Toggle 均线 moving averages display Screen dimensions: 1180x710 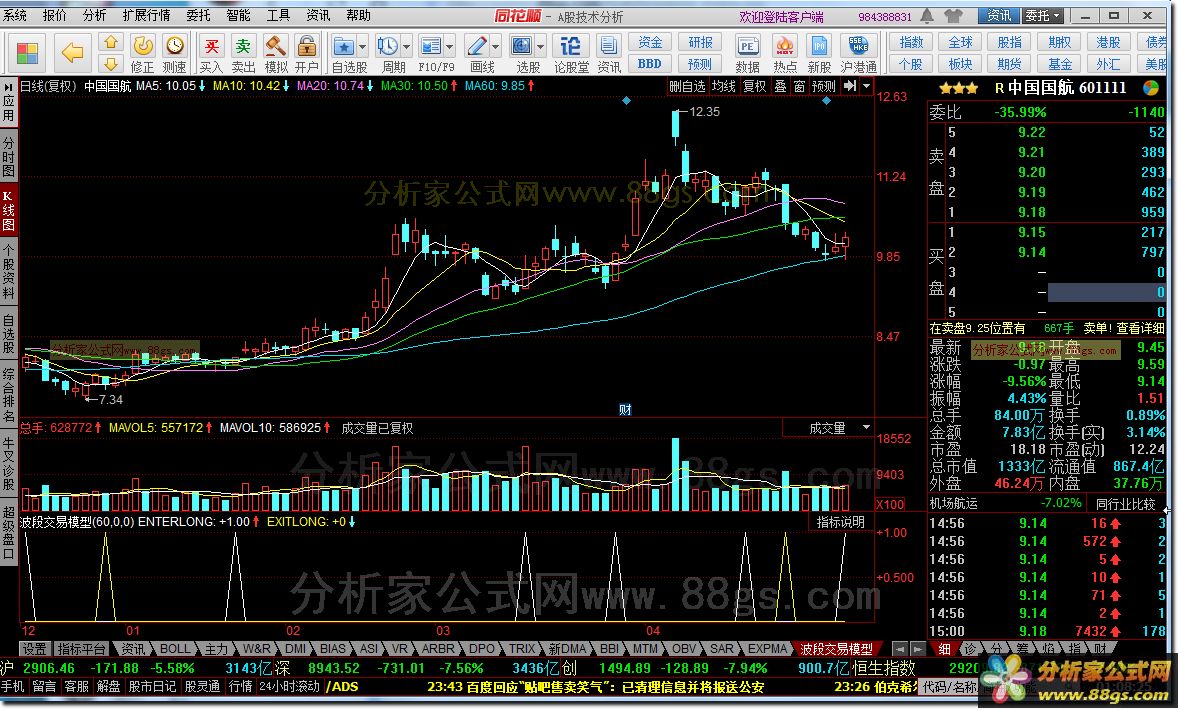724,87
